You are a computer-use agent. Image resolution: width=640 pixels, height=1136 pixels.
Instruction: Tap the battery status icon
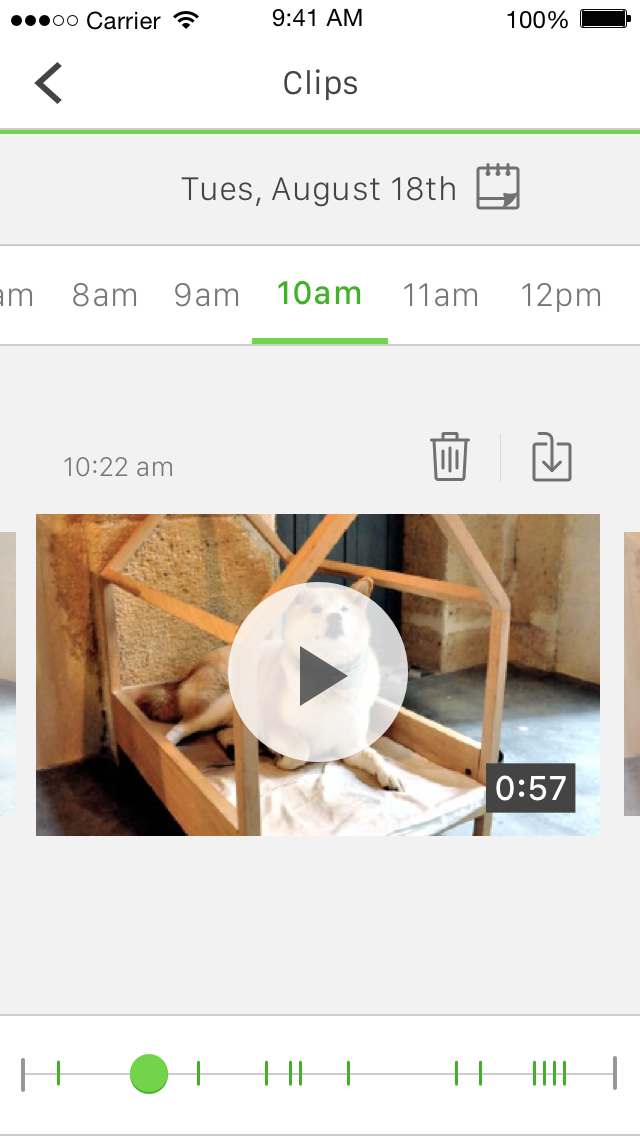604,20
